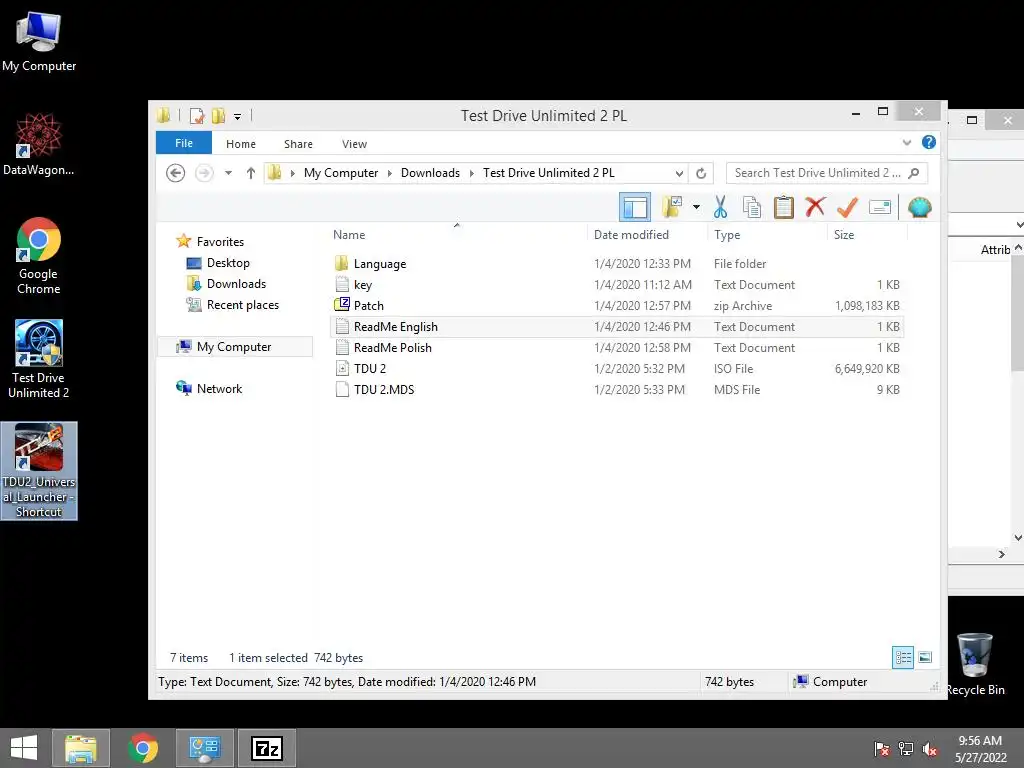This screenshot has width=1024, height=768.
Task: Refresh the folder view
Action: (x=701, y=173)
